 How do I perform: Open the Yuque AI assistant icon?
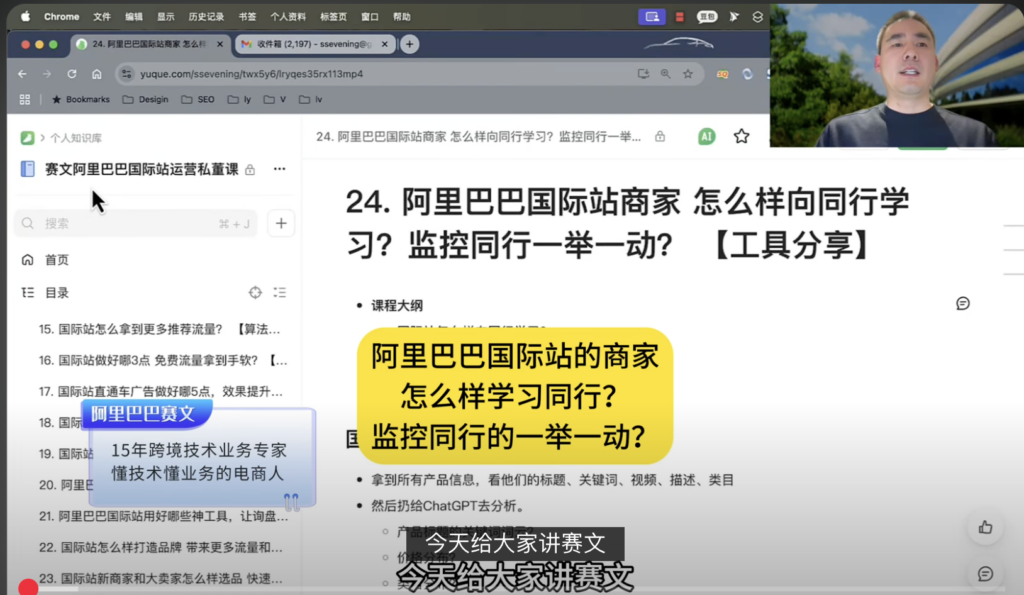(707, 134)
